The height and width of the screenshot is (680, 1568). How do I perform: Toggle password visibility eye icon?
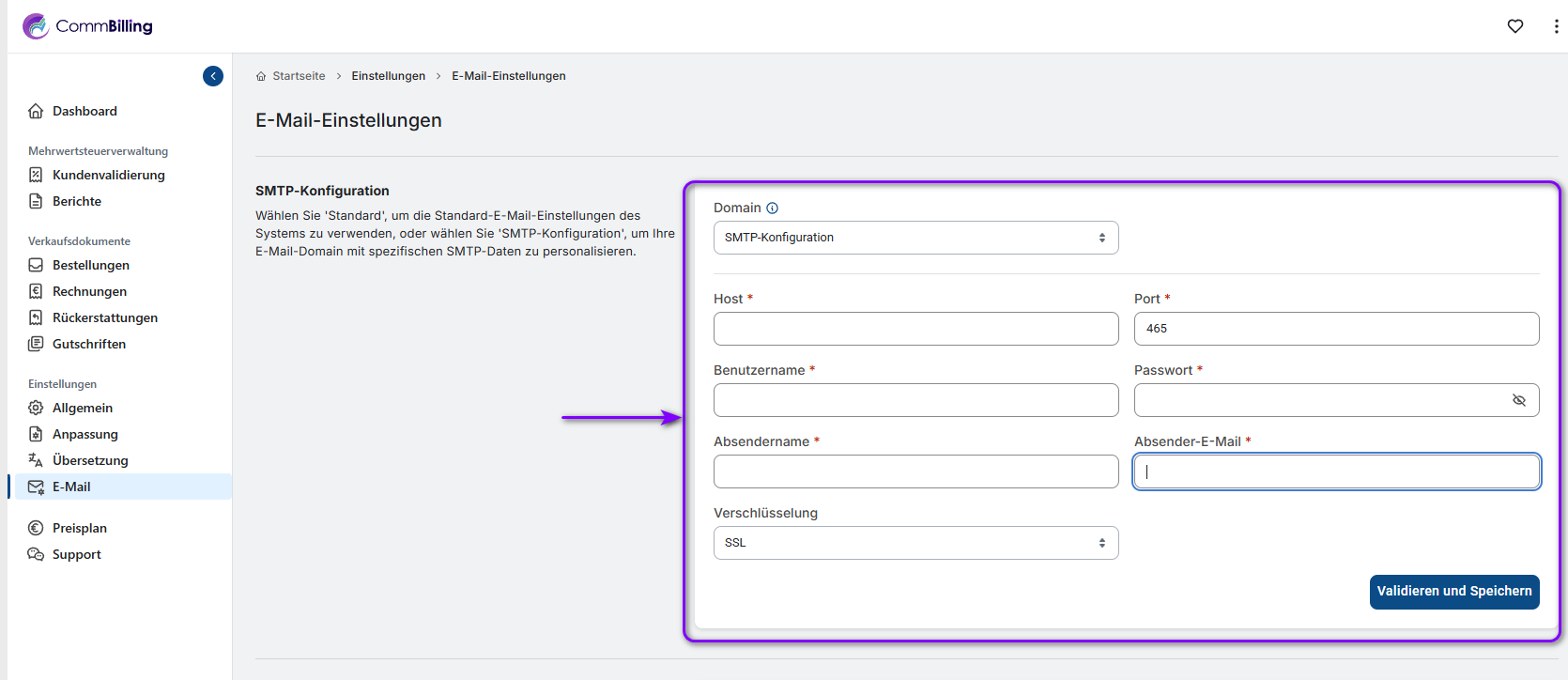[x=1518, y=400]
